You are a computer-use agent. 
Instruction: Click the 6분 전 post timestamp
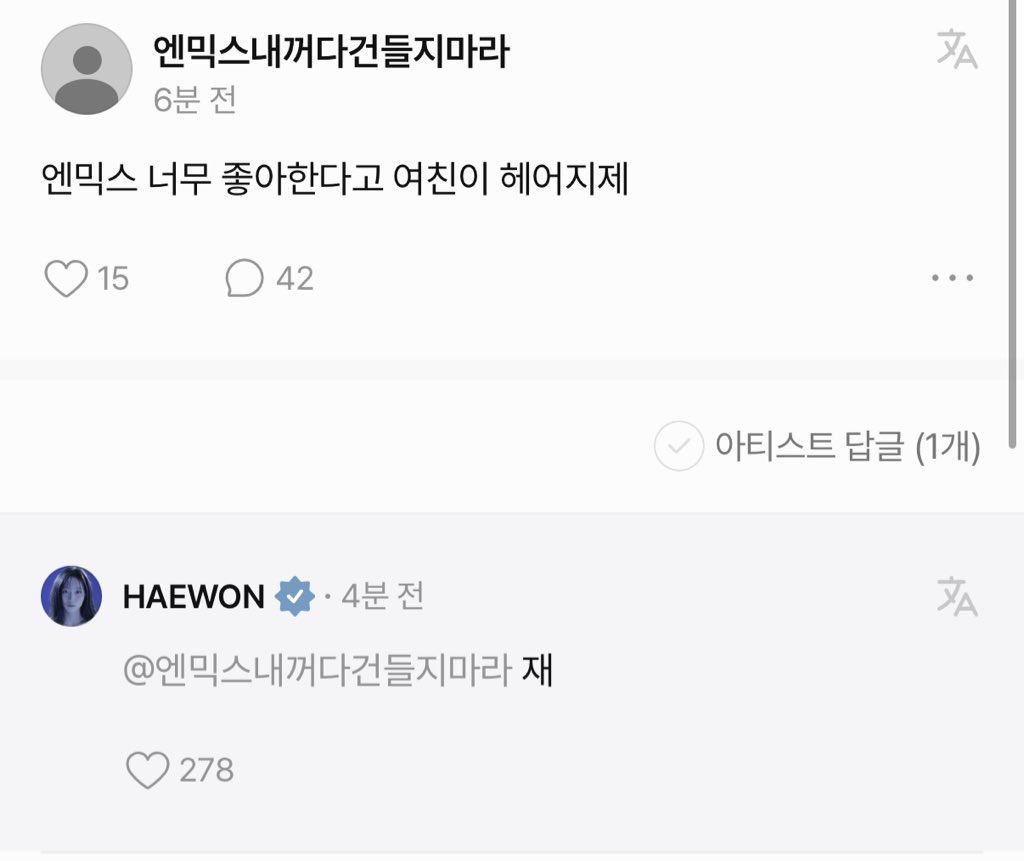tap(195, 100)
